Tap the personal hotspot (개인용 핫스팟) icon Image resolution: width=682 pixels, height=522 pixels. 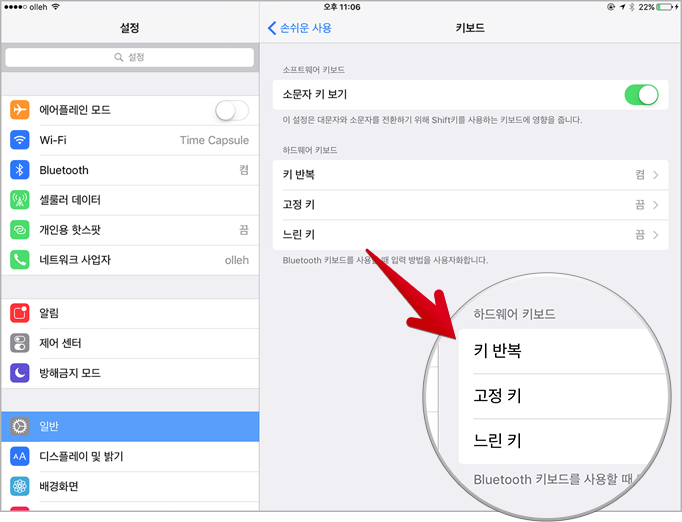click(x=20, y=230)
